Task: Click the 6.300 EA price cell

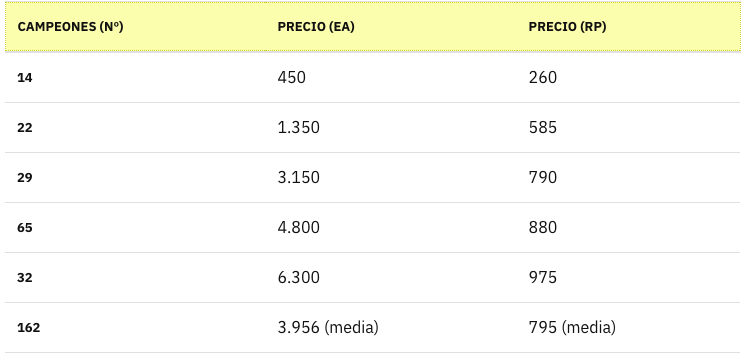Action: click(x=299, y=278)
